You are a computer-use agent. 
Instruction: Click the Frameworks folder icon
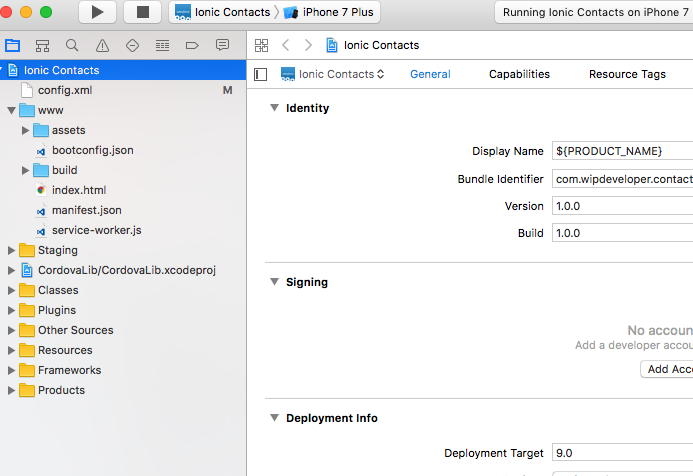27,370
